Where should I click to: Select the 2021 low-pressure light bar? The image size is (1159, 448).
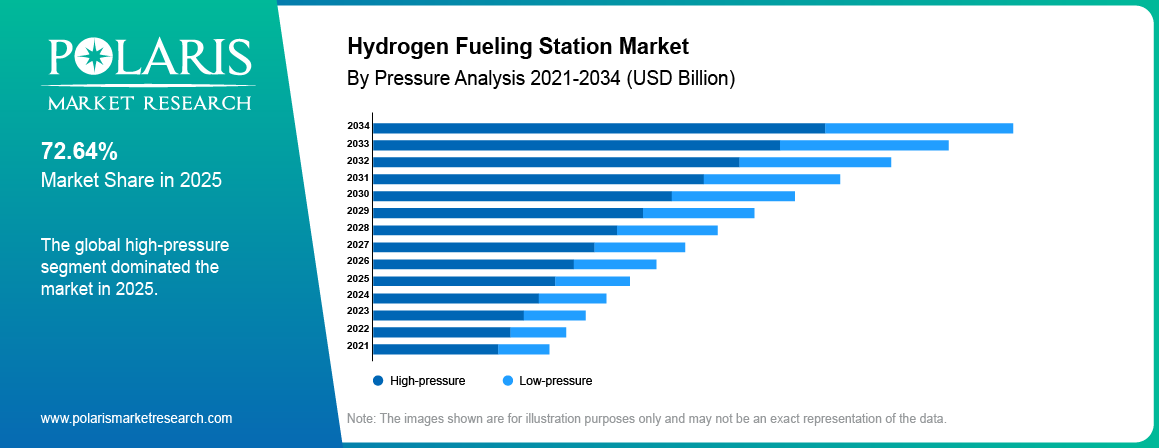pyautogui.click(x=524, y=349)
